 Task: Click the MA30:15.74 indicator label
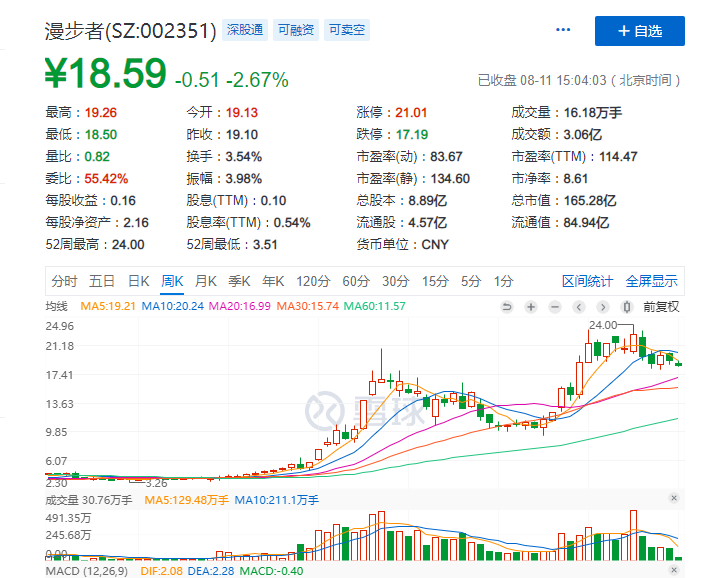[x=308, y=306]
